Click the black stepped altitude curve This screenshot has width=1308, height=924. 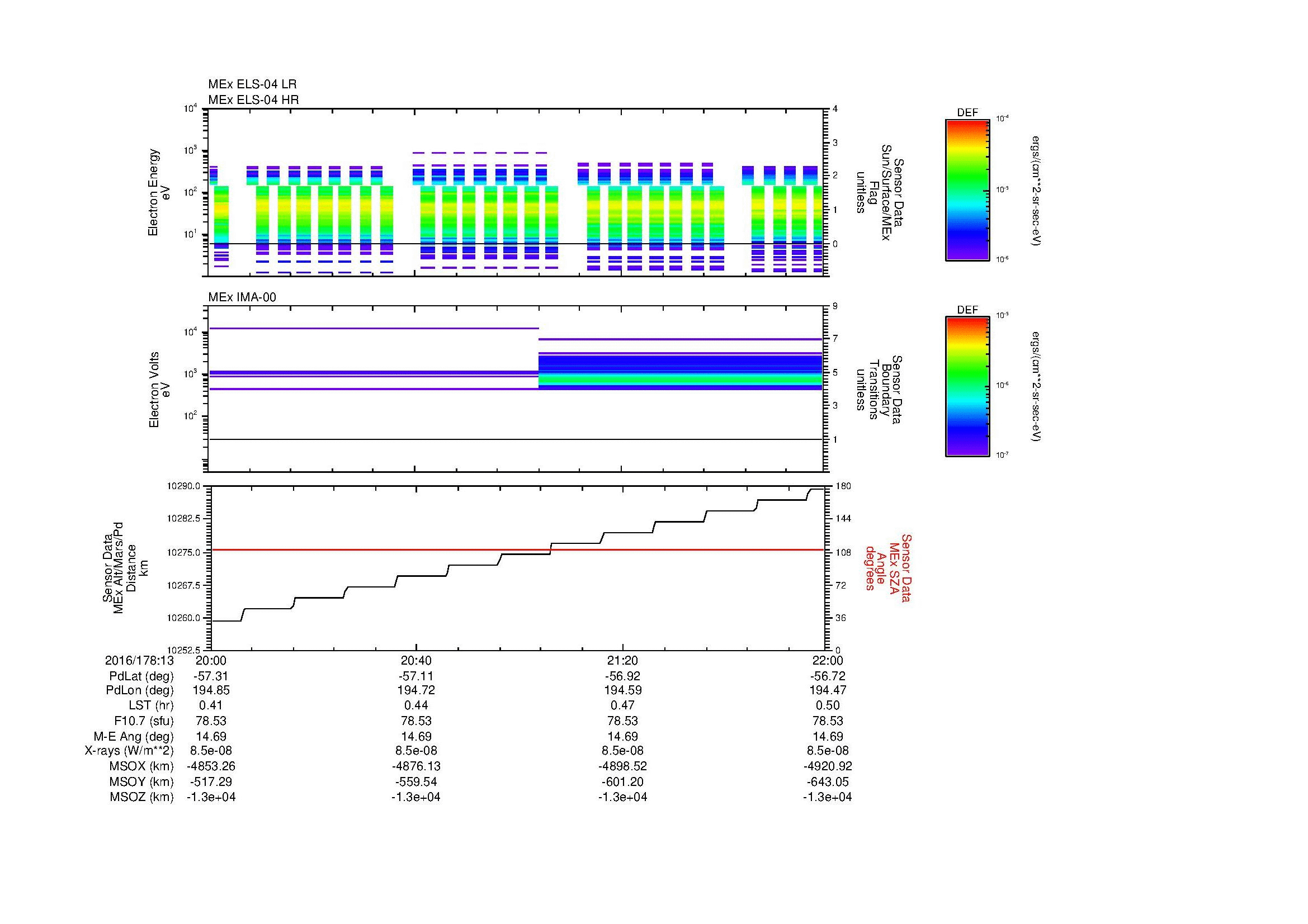517,555
